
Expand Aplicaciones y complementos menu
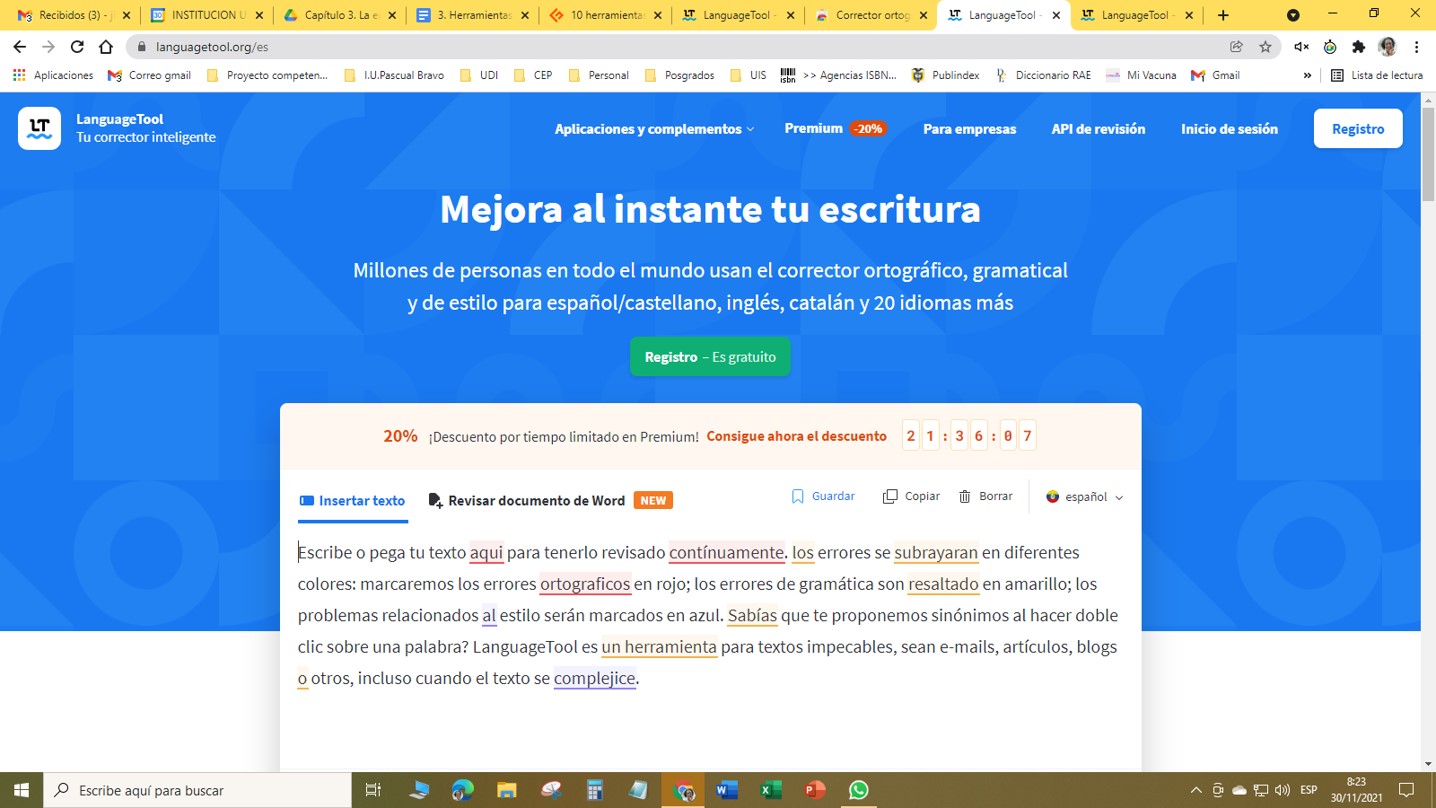point(654,129)
